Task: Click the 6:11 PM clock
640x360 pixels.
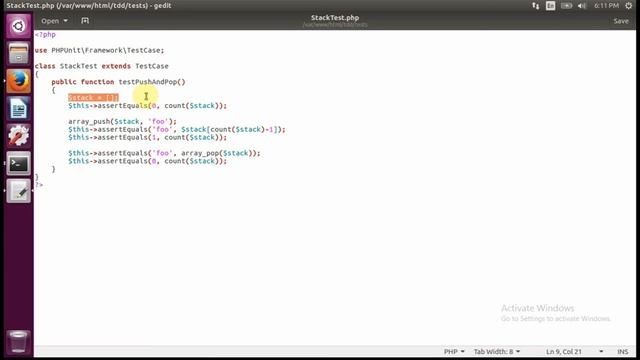Action: pos(606,6)
